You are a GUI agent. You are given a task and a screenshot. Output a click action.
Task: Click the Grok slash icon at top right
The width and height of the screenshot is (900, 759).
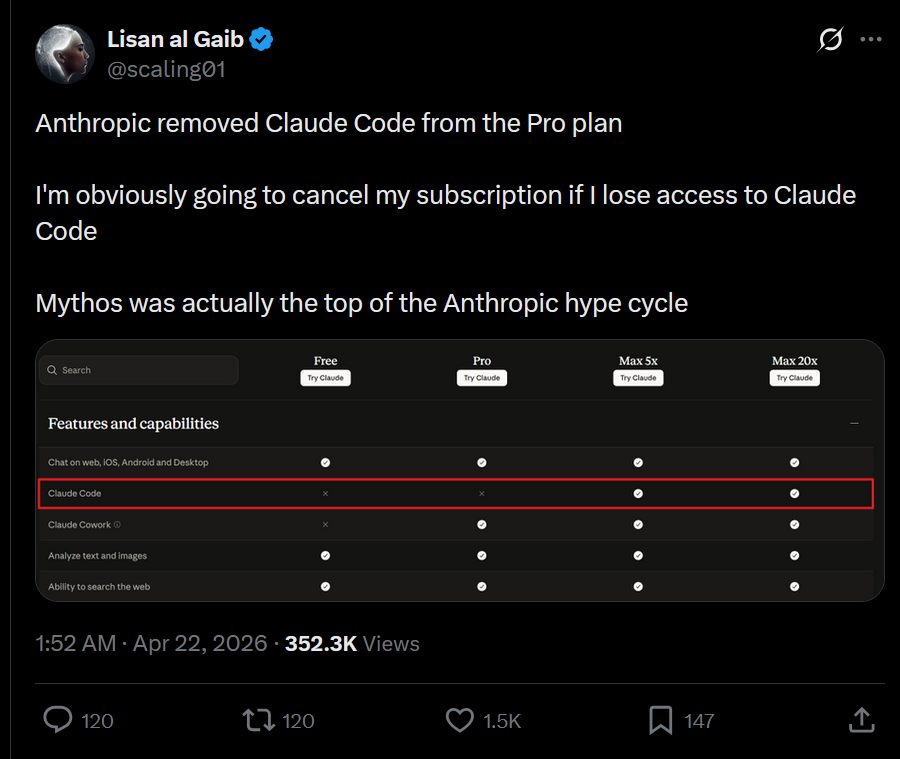pos(830,39)
